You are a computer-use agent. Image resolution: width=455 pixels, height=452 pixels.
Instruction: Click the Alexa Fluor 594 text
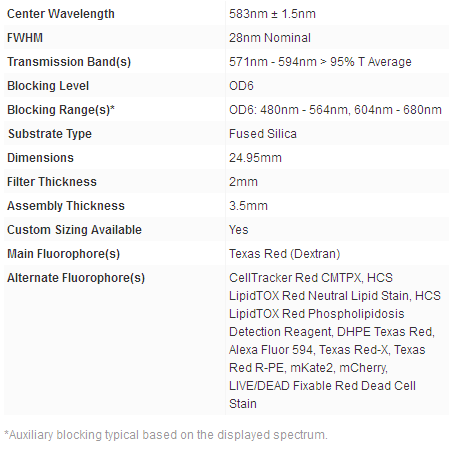tap(271, 350)
